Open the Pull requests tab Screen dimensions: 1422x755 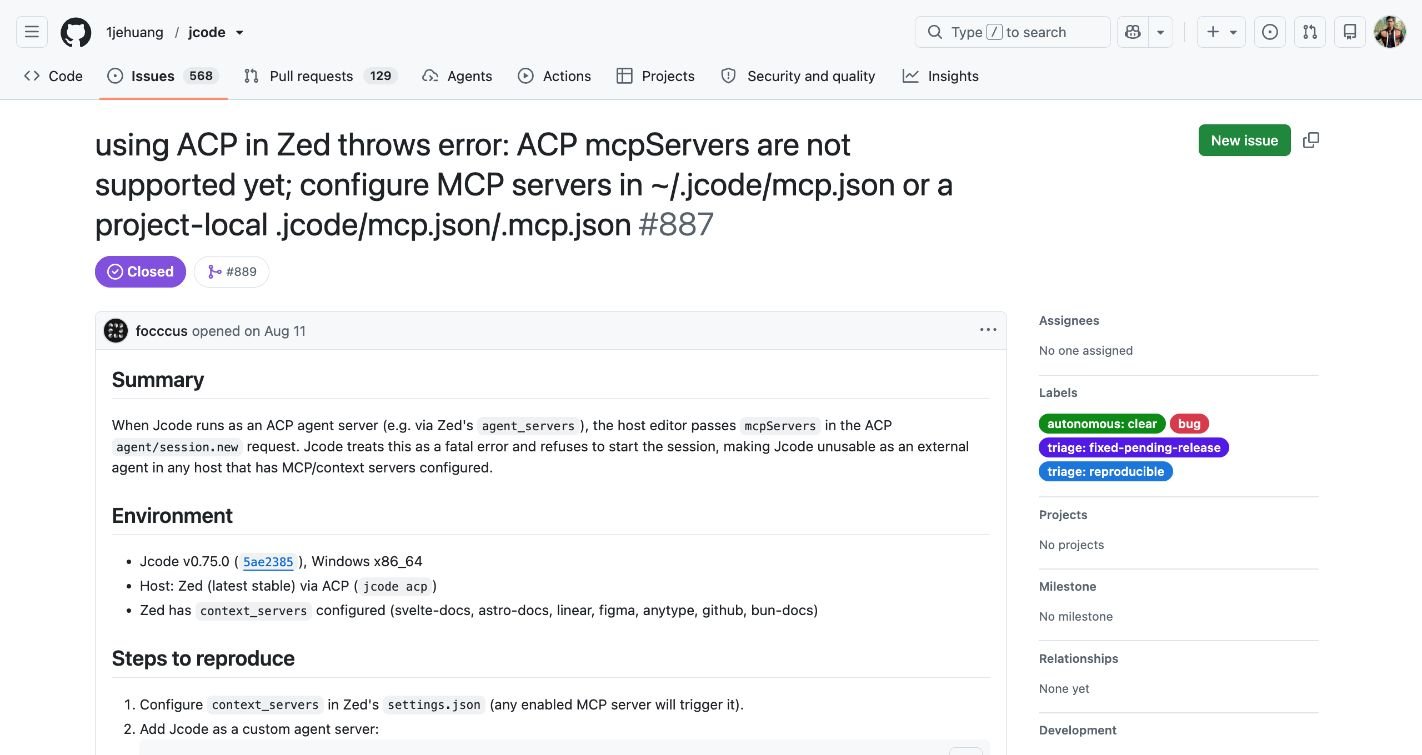(320, 76)
